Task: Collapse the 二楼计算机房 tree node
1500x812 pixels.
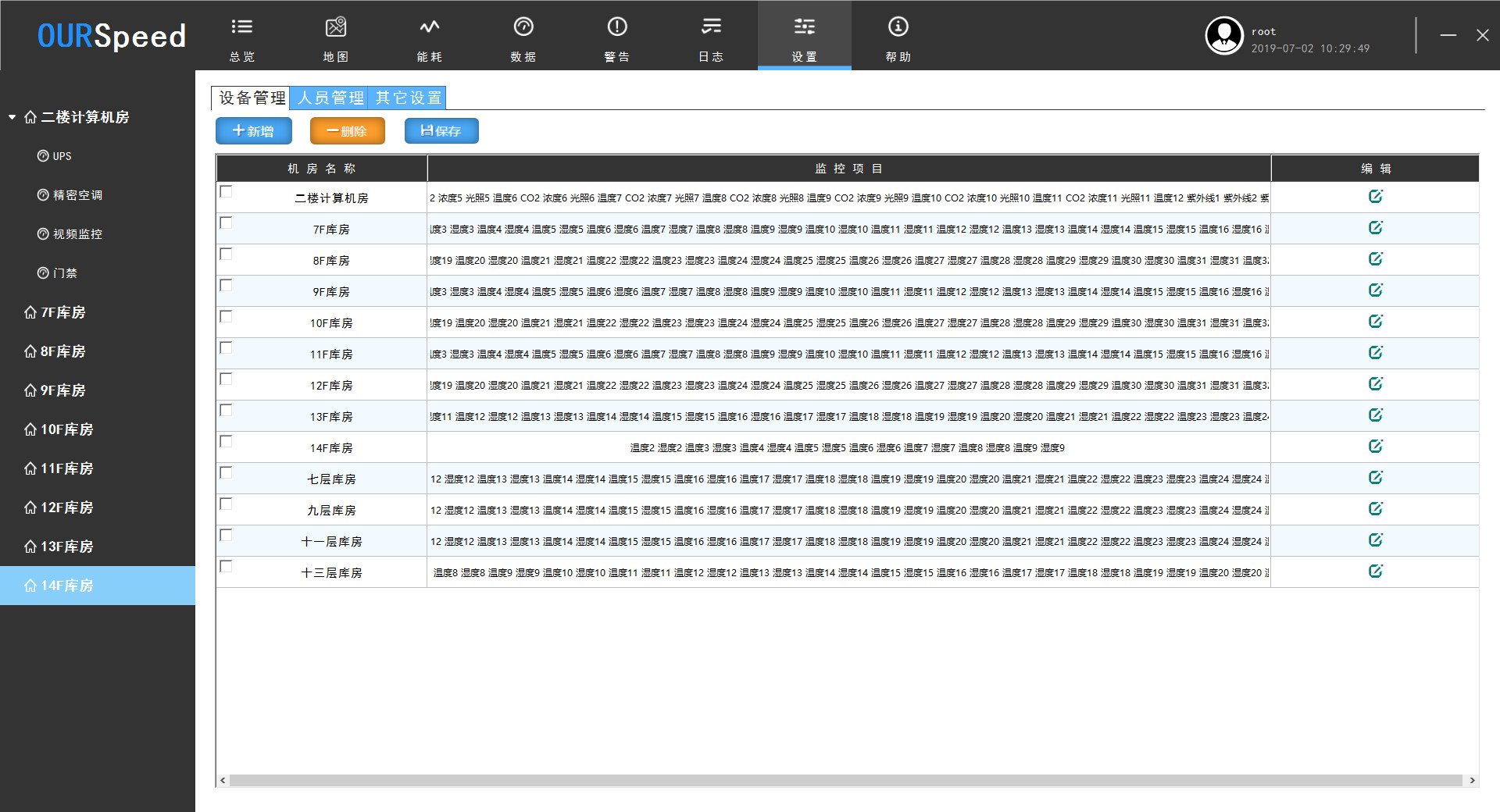Action: click(12, 117)
